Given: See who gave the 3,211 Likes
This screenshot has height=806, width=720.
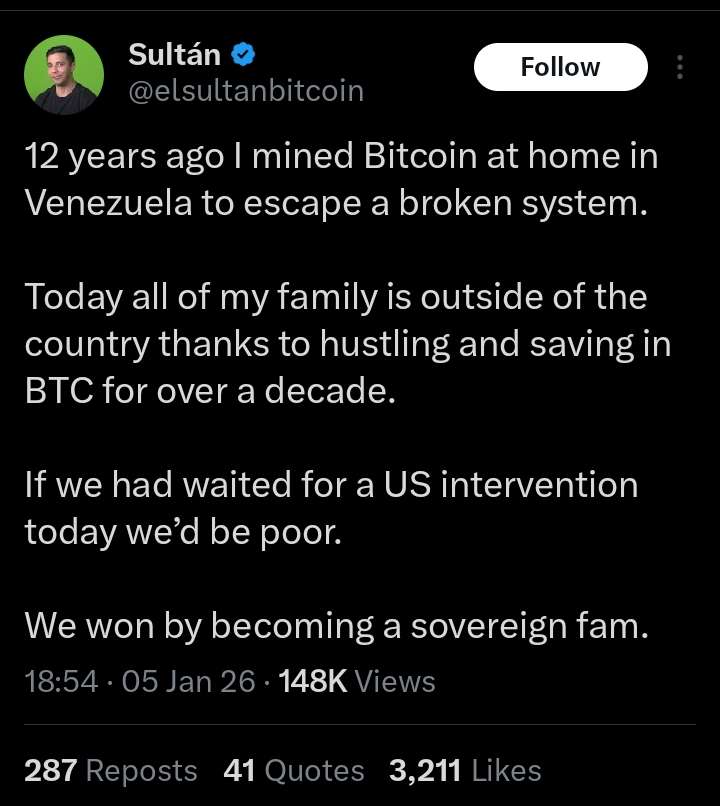Looking at the screenshot, I should pos(465,770).
